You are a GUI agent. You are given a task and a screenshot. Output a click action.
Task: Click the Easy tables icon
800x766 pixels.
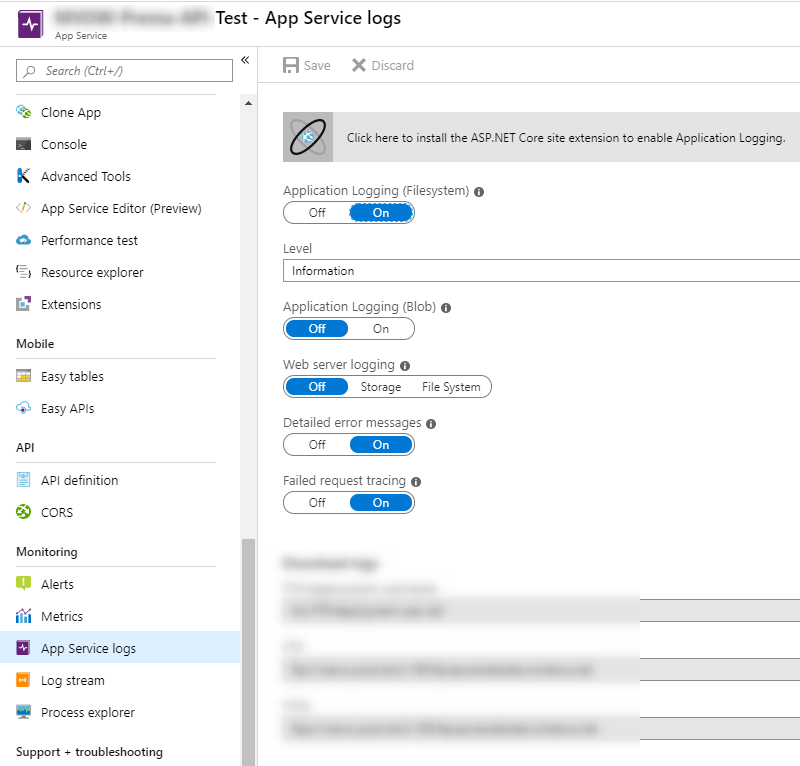pyautogui.click(x=23, y=376)
